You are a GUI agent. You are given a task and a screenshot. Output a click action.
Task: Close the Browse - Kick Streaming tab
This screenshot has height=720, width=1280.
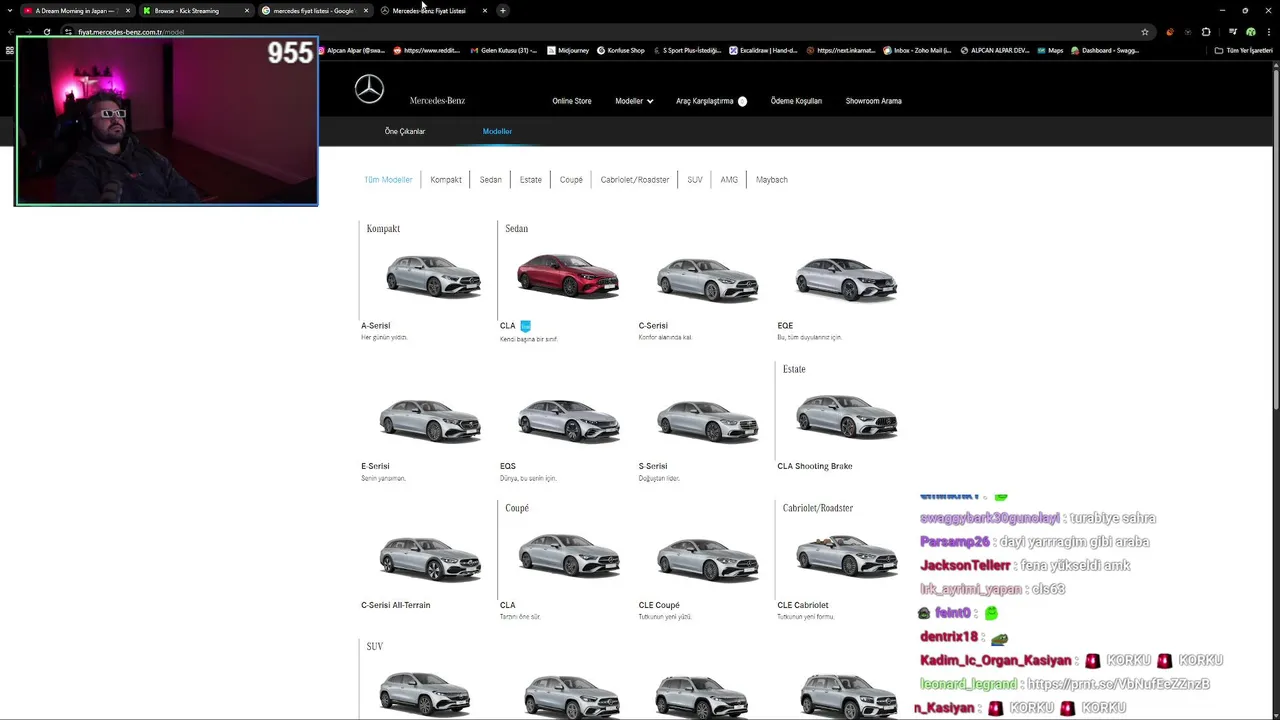click(247, 11)
